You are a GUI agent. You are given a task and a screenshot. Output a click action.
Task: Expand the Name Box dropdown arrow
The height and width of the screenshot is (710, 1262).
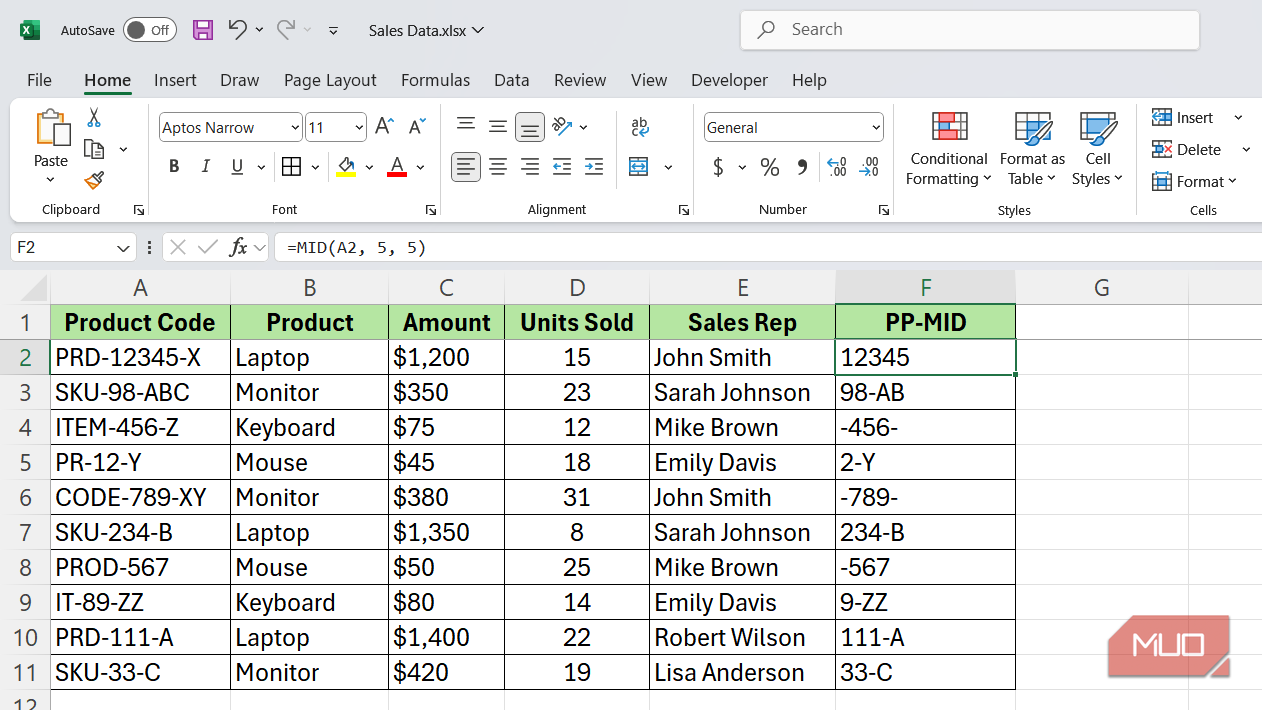tap(123, 248)
